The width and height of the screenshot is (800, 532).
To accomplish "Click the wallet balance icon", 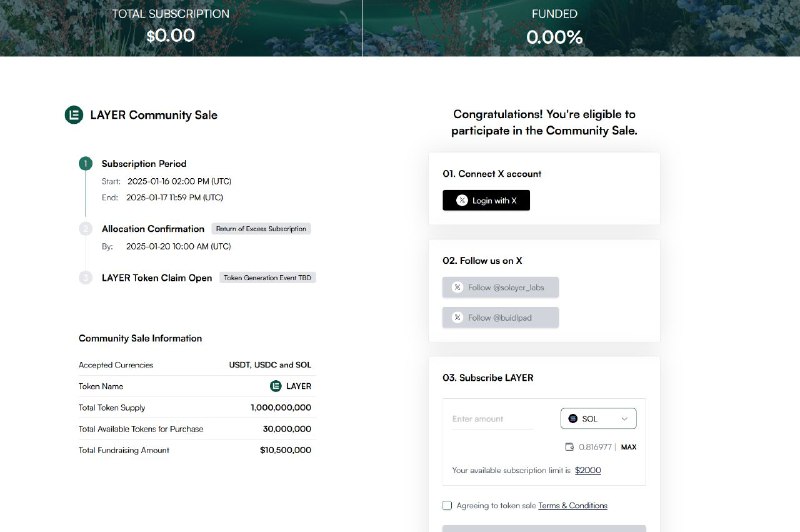I will click(x=569, y=447).
